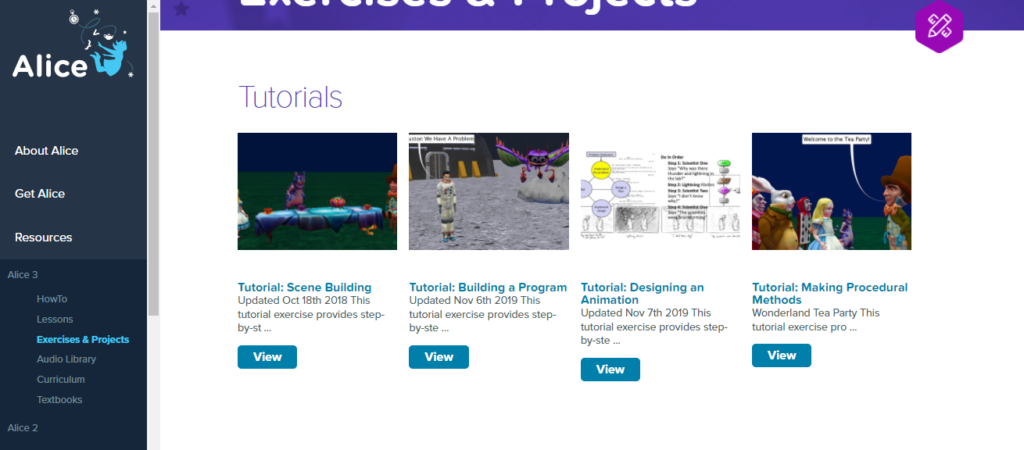Go to Lessons sidebar link
Viewport: 1024px width, 450px height.
click(55, 319)
